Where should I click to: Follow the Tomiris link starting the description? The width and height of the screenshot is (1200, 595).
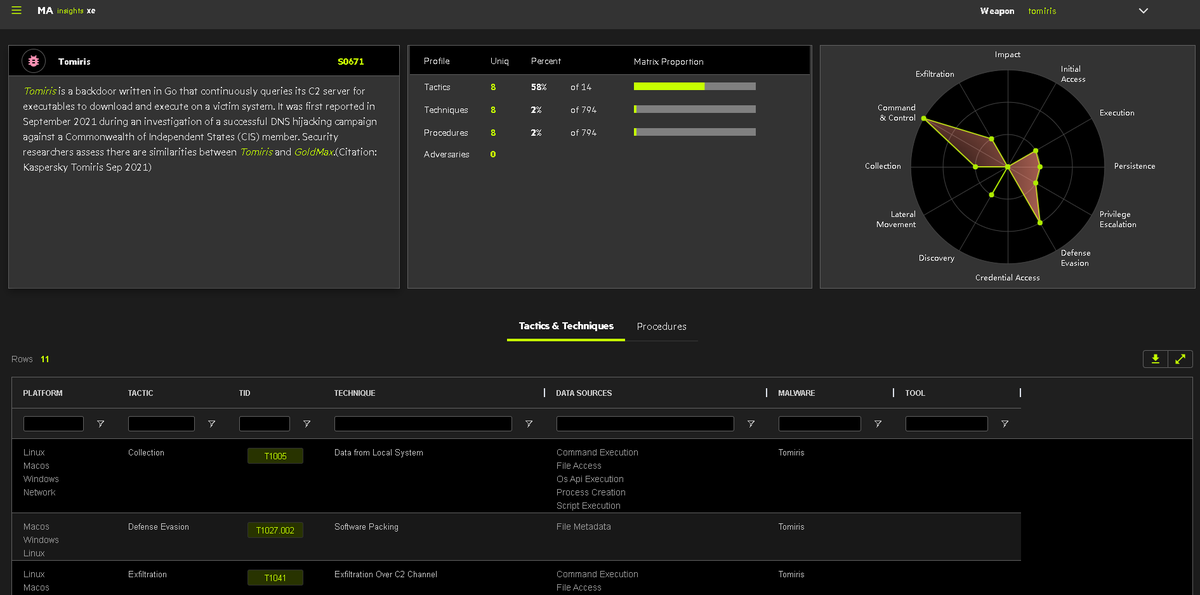pos(39,91)
